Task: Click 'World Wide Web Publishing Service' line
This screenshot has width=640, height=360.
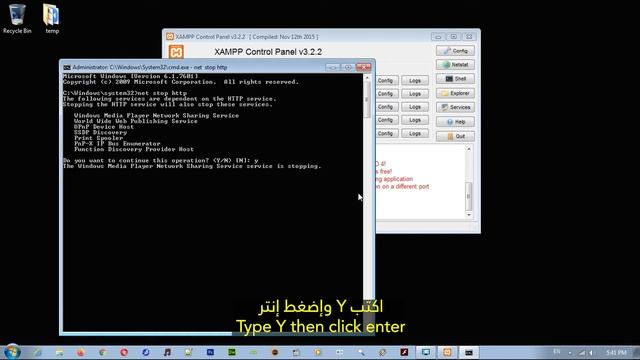Action: pos(136,121)
